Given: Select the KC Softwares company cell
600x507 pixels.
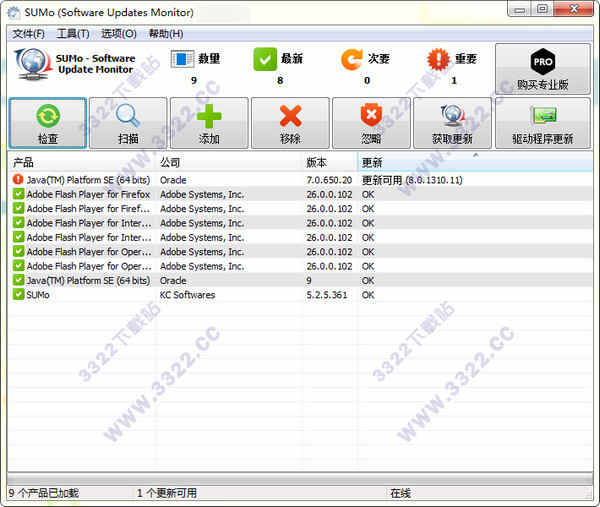Looking at the screenshot, I should coord(188,295).
